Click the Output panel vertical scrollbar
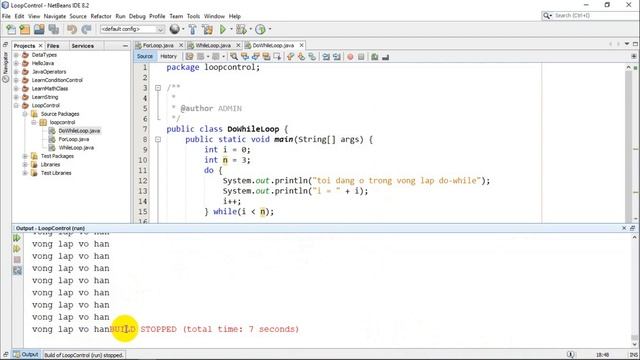 (634, 290)
